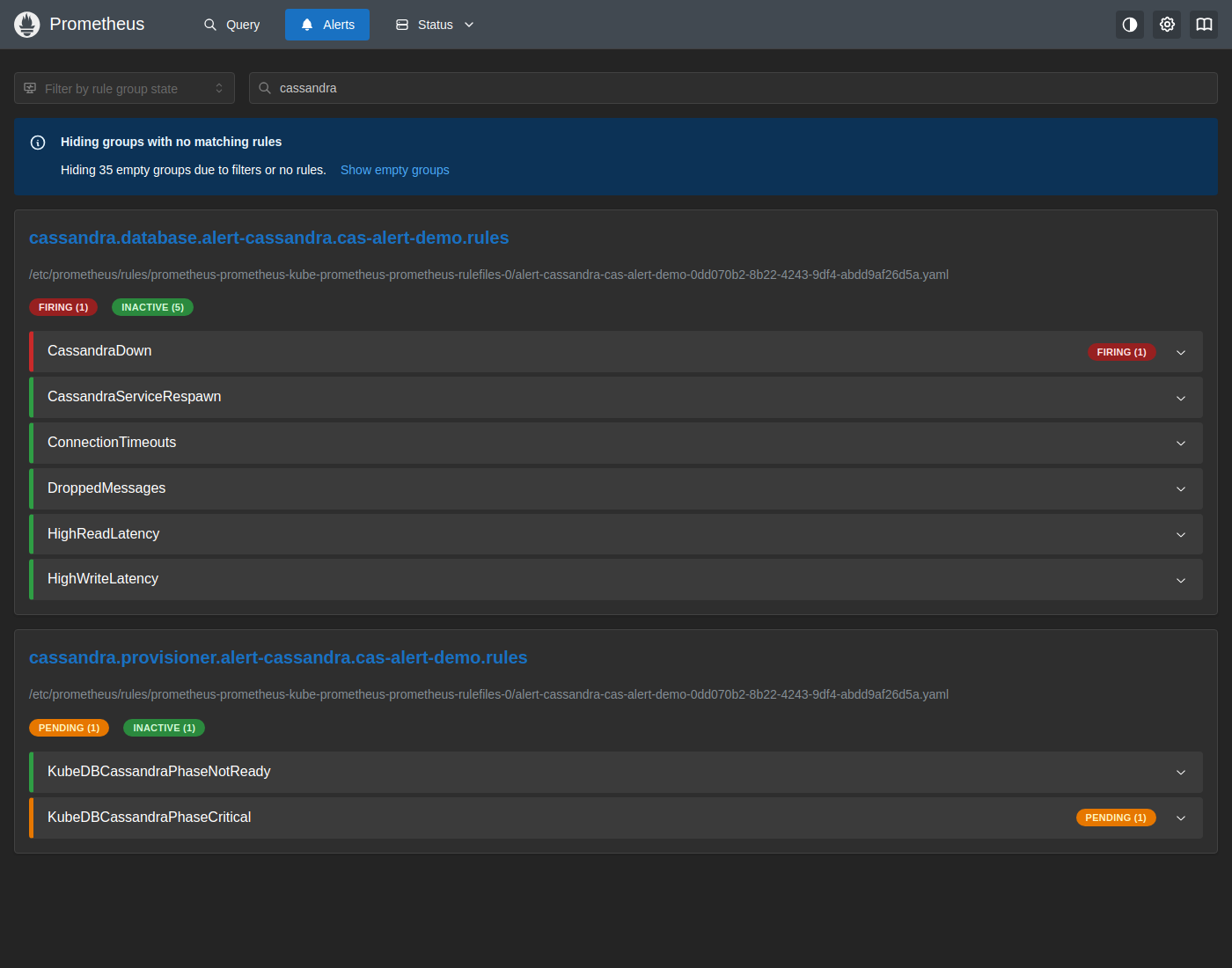1232x968 pixels.
Task: Expand the KubeDBCassandraPhaseCritical rule
Action: 616,818
